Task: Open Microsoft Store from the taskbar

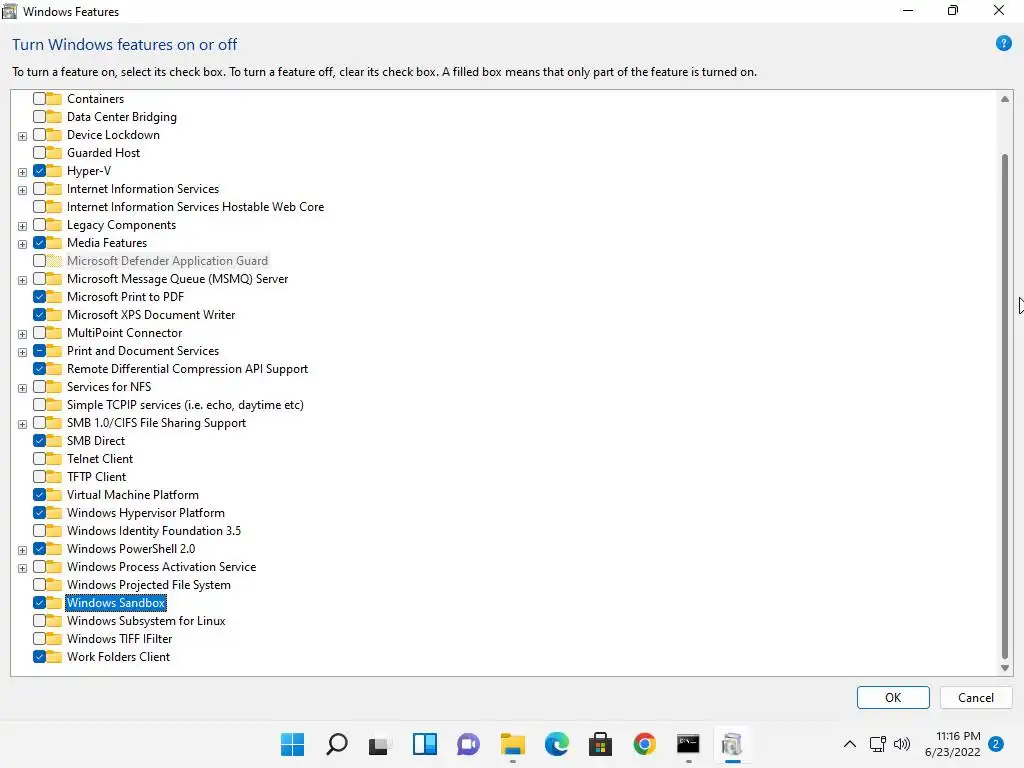Action: click(600, 744)
